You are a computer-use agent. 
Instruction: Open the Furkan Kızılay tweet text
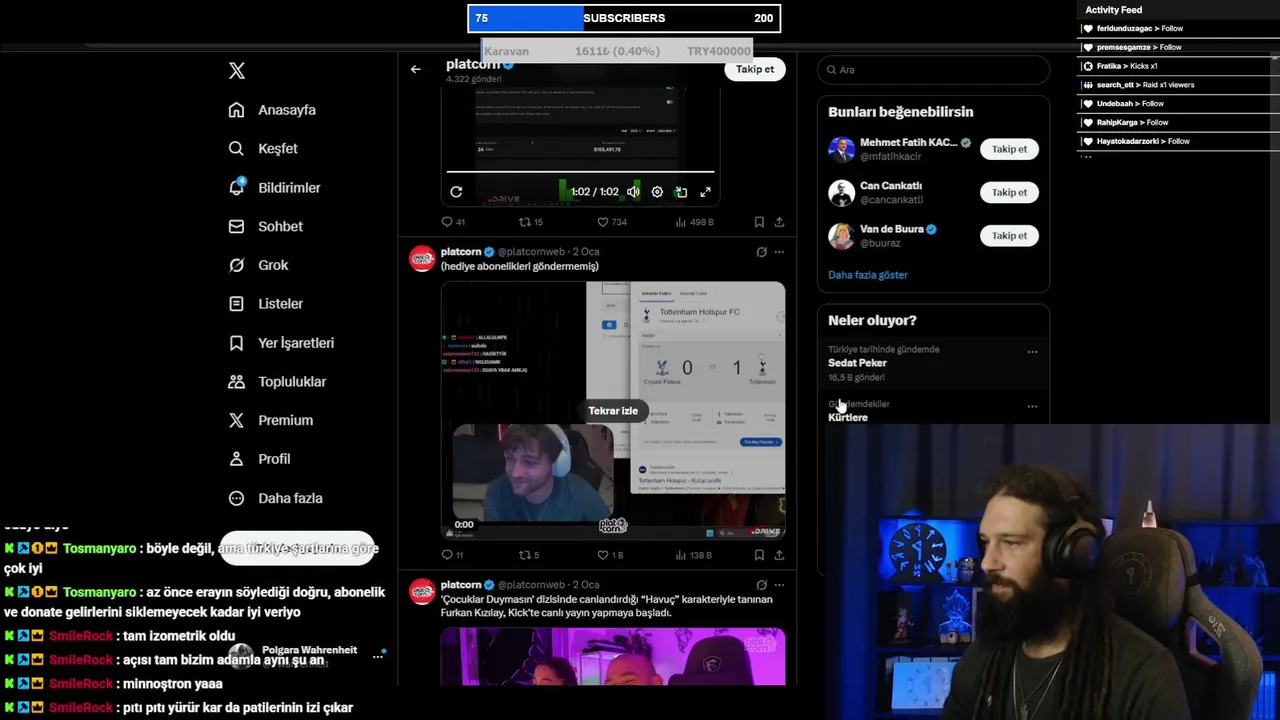(607, 606)
